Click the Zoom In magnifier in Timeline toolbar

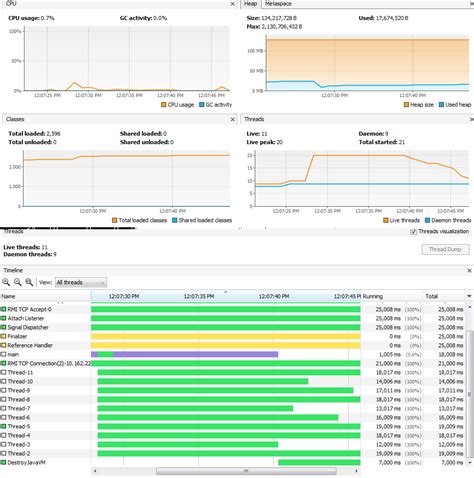coord(6,282)
